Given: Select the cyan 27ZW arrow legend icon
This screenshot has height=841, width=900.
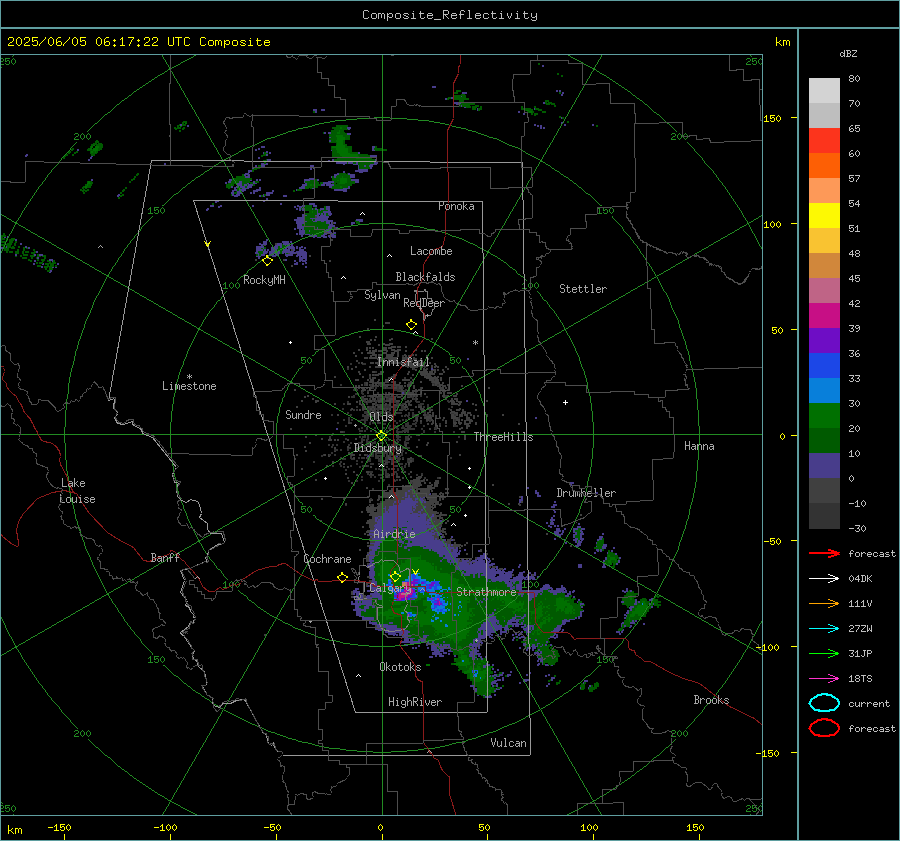Looking at the screenshot, I should pyautogui.click(x=824, y=629).
